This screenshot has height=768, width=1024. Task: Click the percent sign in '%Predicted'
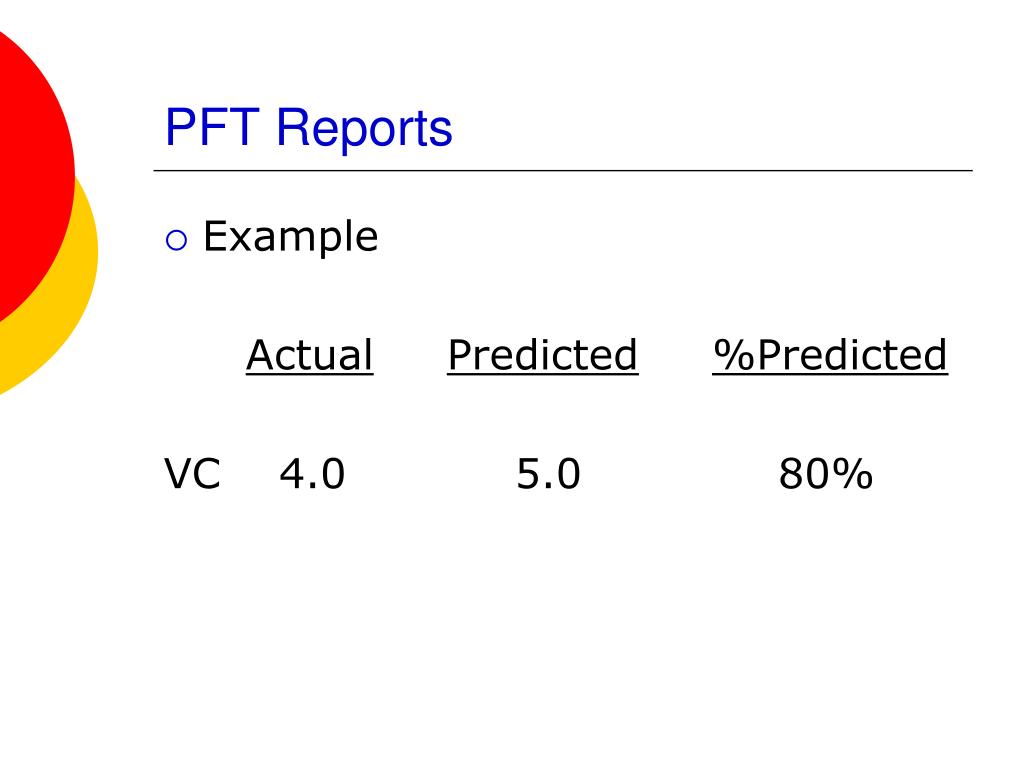point(734,356)
